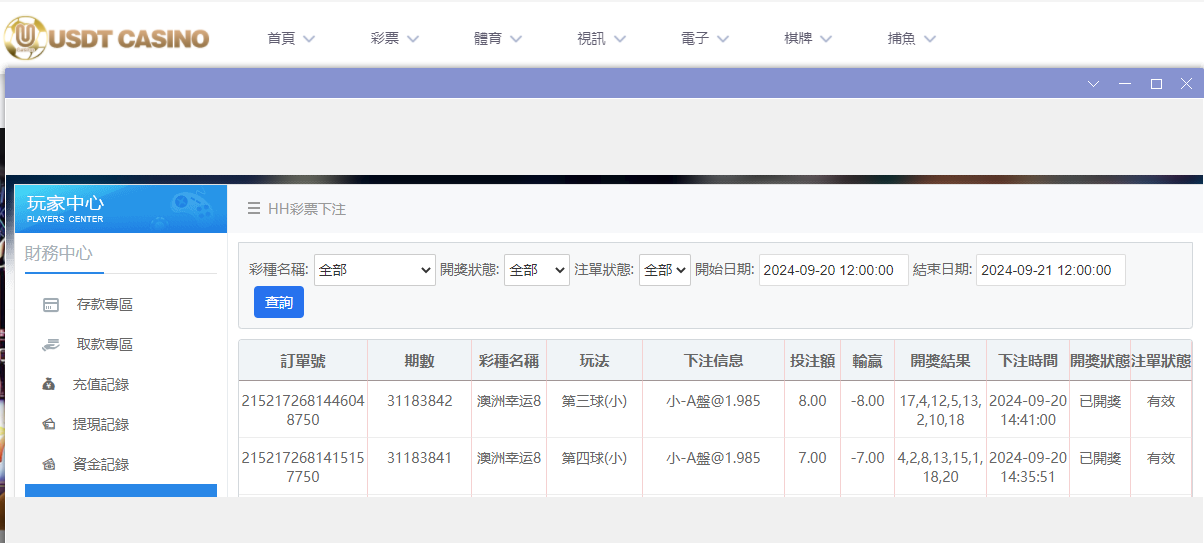1204x543 pixels.
Task: Open the 彩種名稱 dropdown
Action: [375, 270]
